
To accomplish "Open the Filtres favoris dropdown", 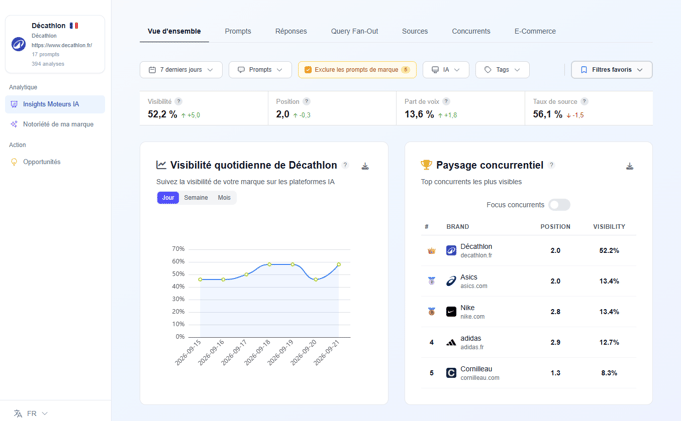I will click(612, 70).
